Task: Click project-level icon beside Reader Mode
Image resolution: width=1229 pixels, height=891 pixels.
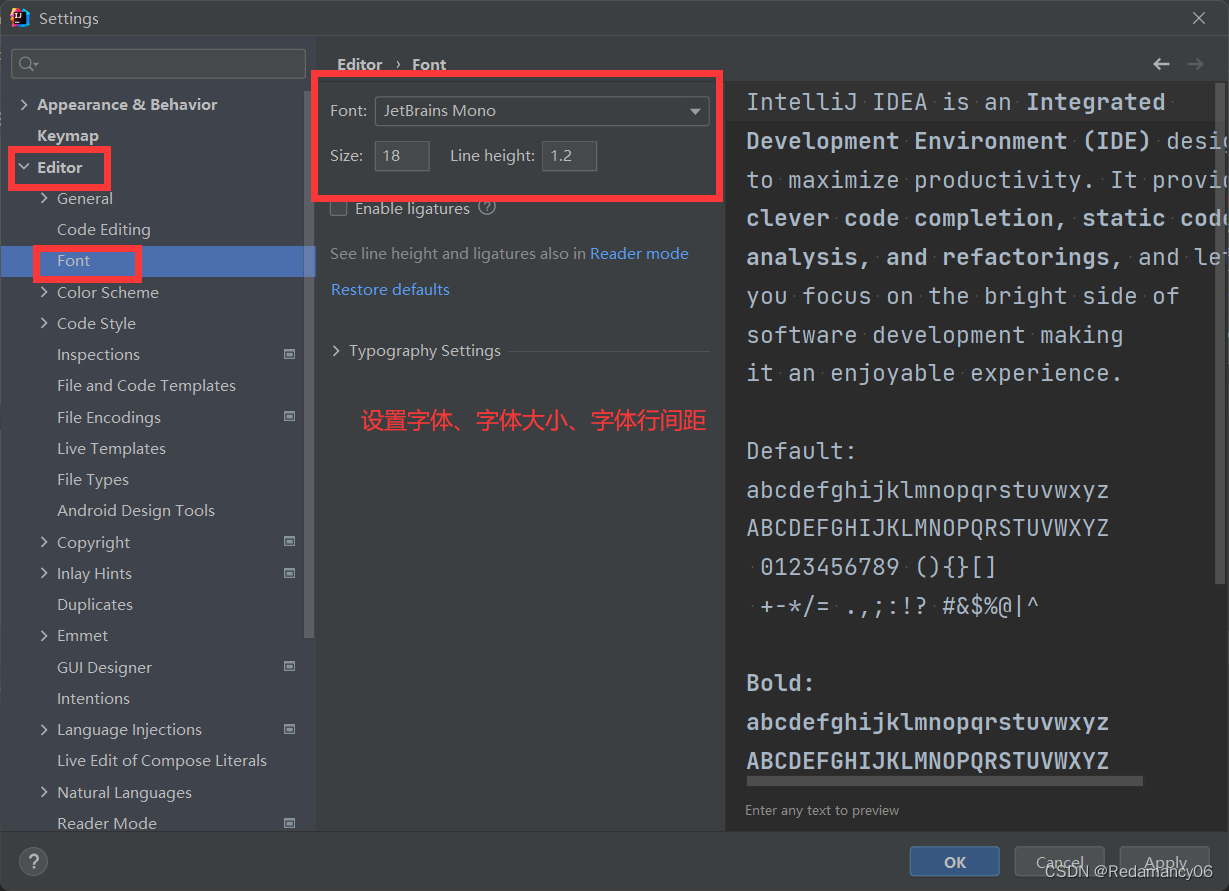Action: click(290, 823)
